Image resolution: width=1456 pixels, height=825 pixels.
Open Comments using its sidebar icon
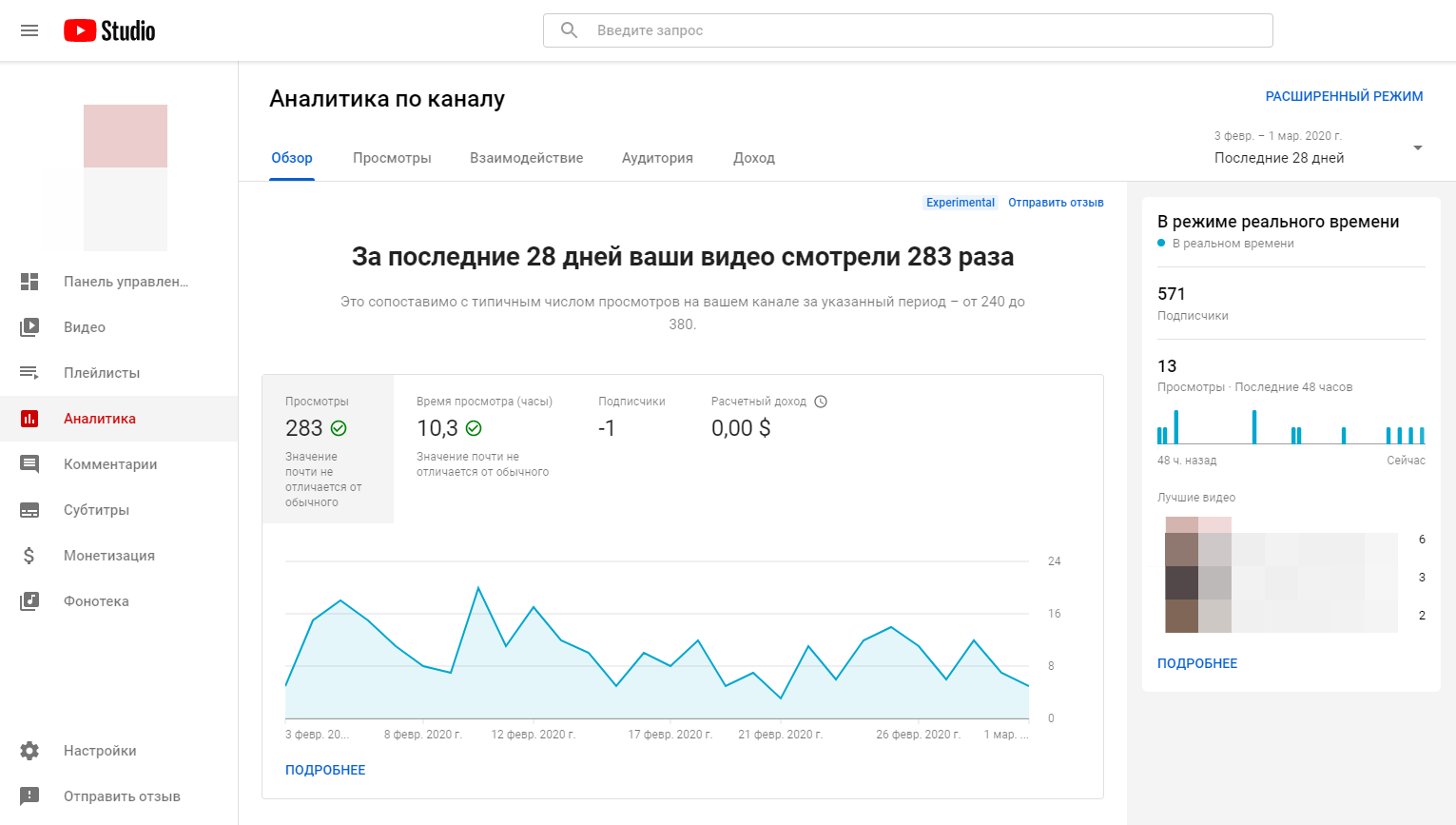pyautogui.click(x=29, y=464)
